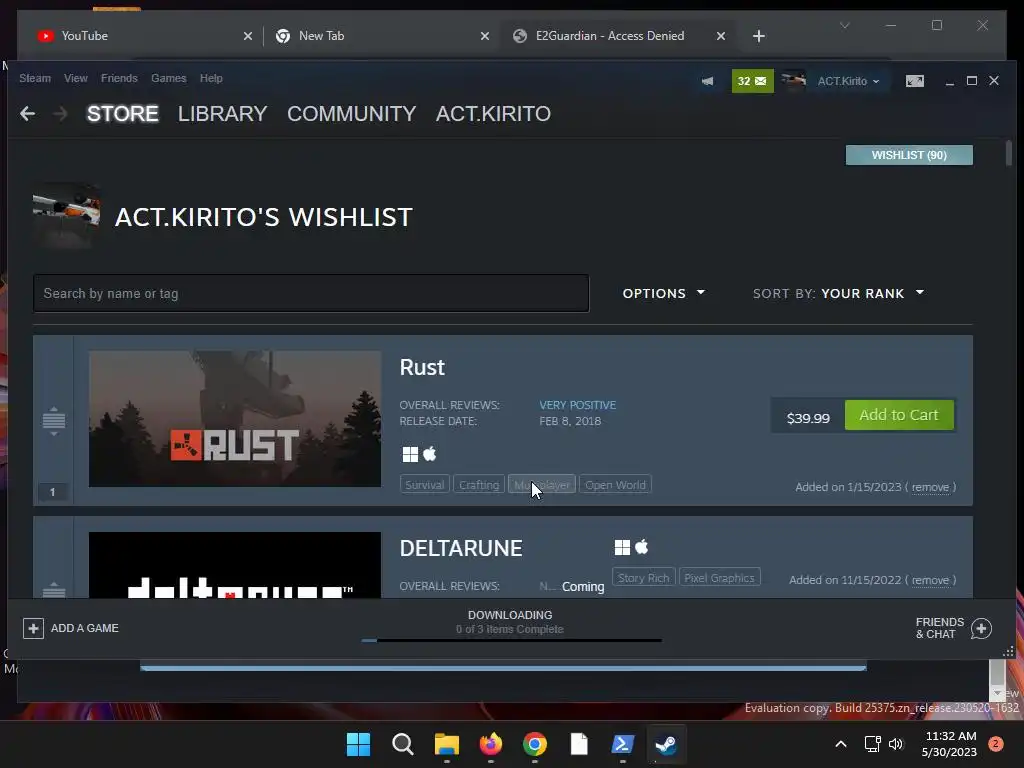Click the Mac platform icon for DELTARUNE

642,547
